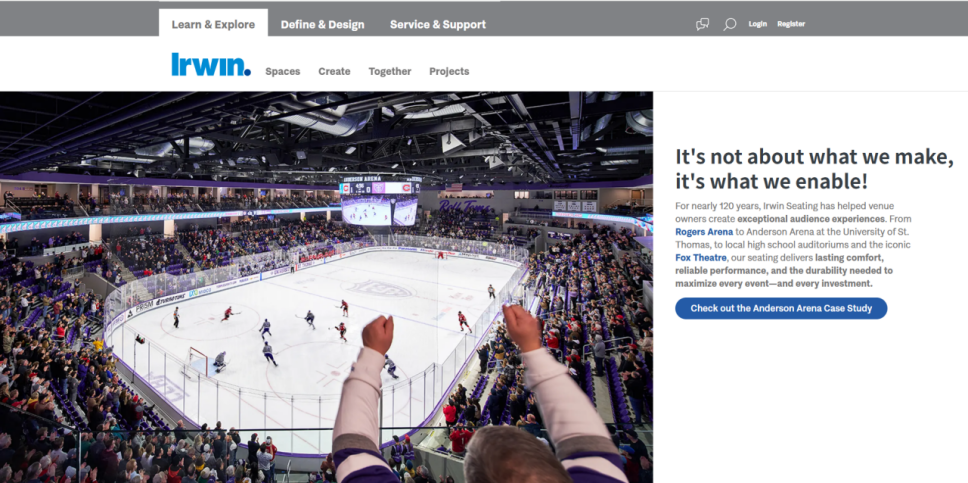Select the Learn & Explore tab
The height and width of the screenshot is (483, 968).
click(213, 25)
